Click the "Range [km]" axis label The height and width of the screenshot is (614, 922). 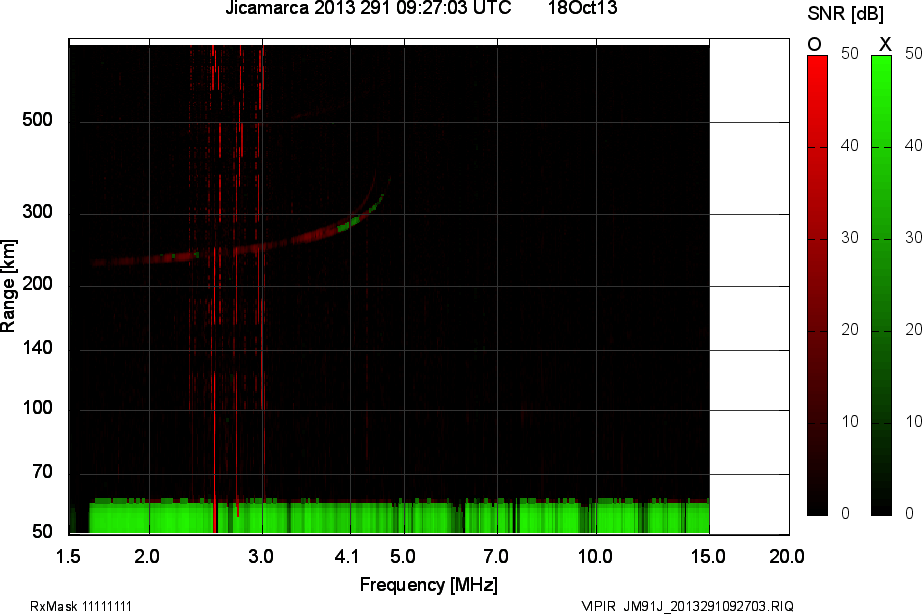click(9, 290)
